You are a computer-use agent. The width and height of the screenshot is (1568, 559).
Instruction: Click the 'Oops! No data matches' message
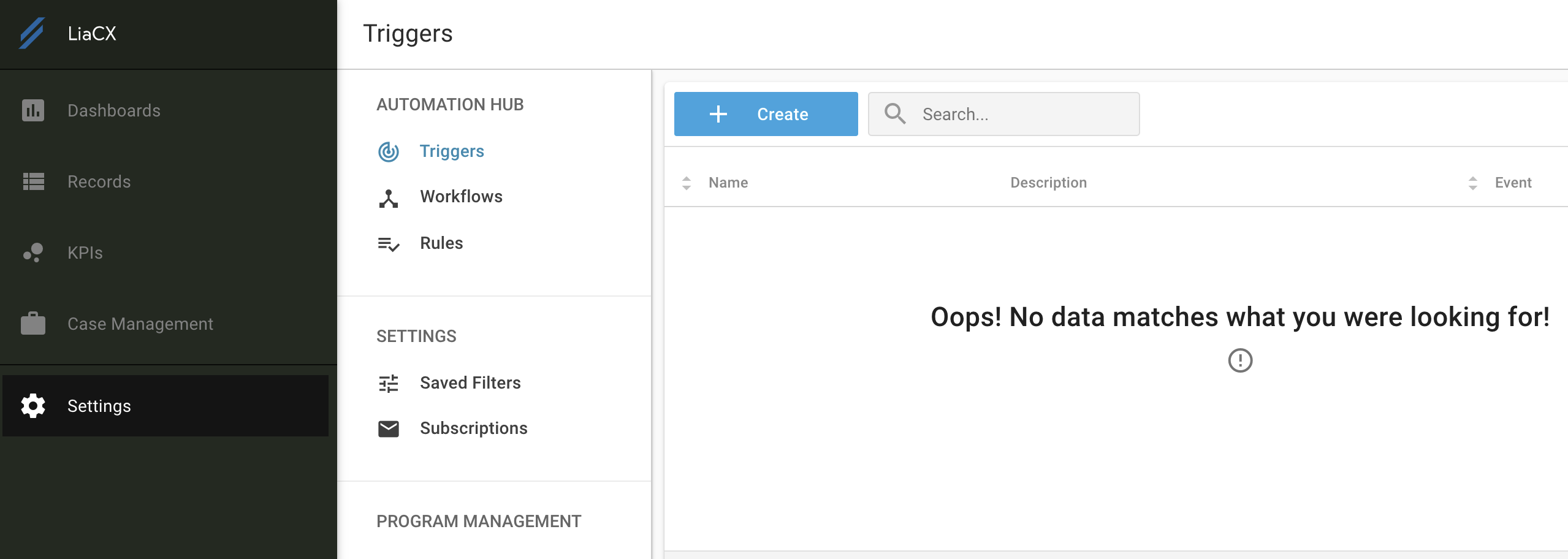pos(1240,318)
